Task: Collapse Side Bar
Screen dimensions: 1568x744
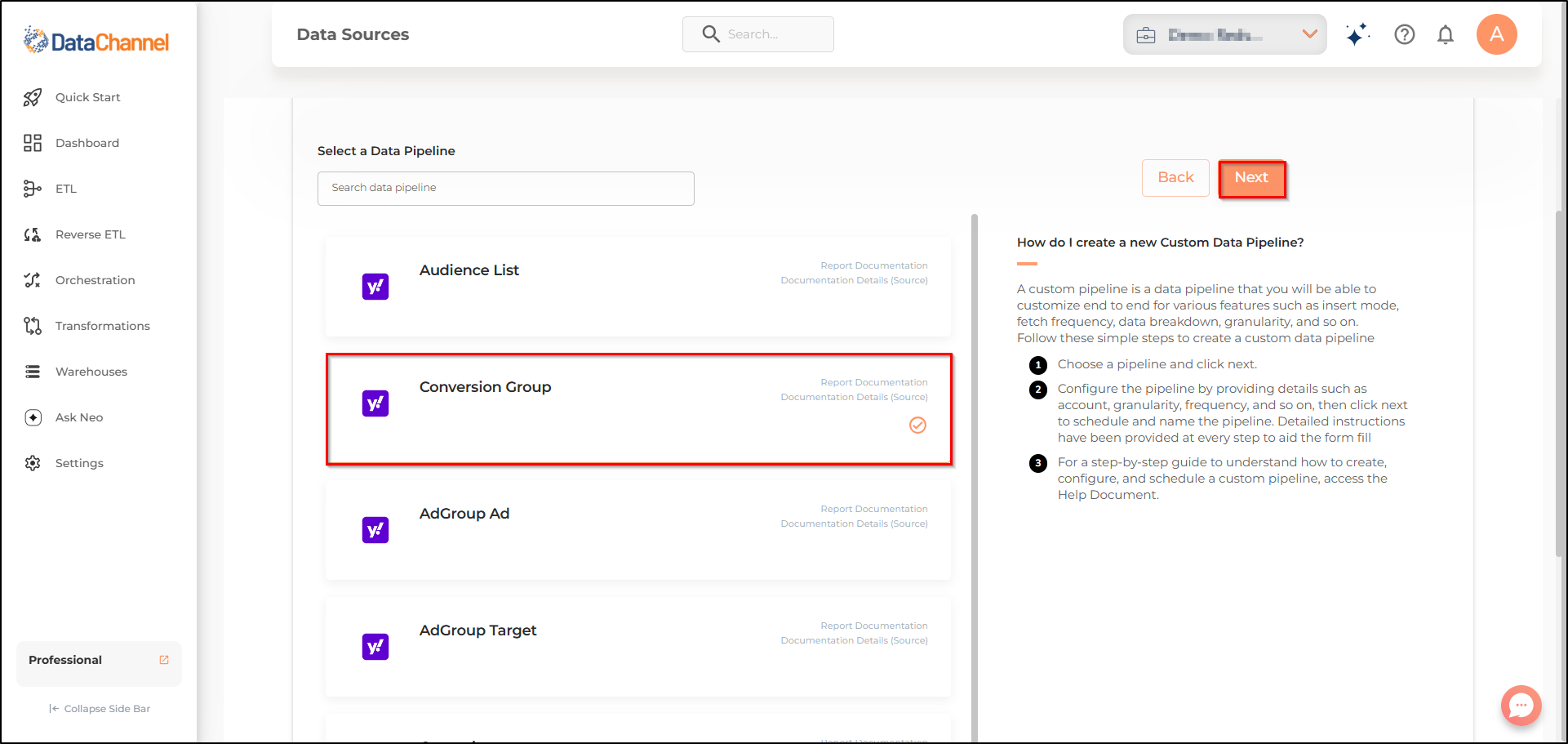Action: point(100,709)
